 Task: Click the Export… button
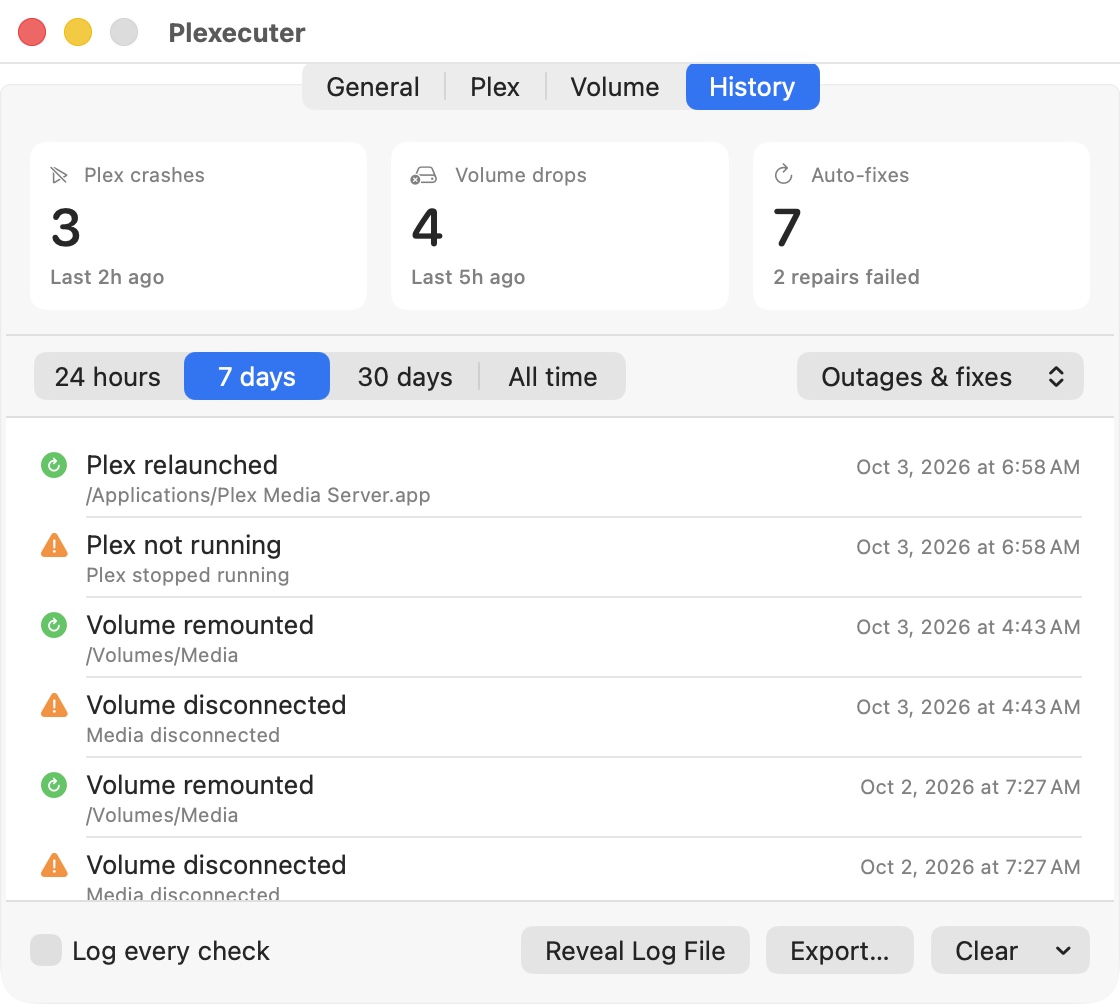tap(839, 950)
